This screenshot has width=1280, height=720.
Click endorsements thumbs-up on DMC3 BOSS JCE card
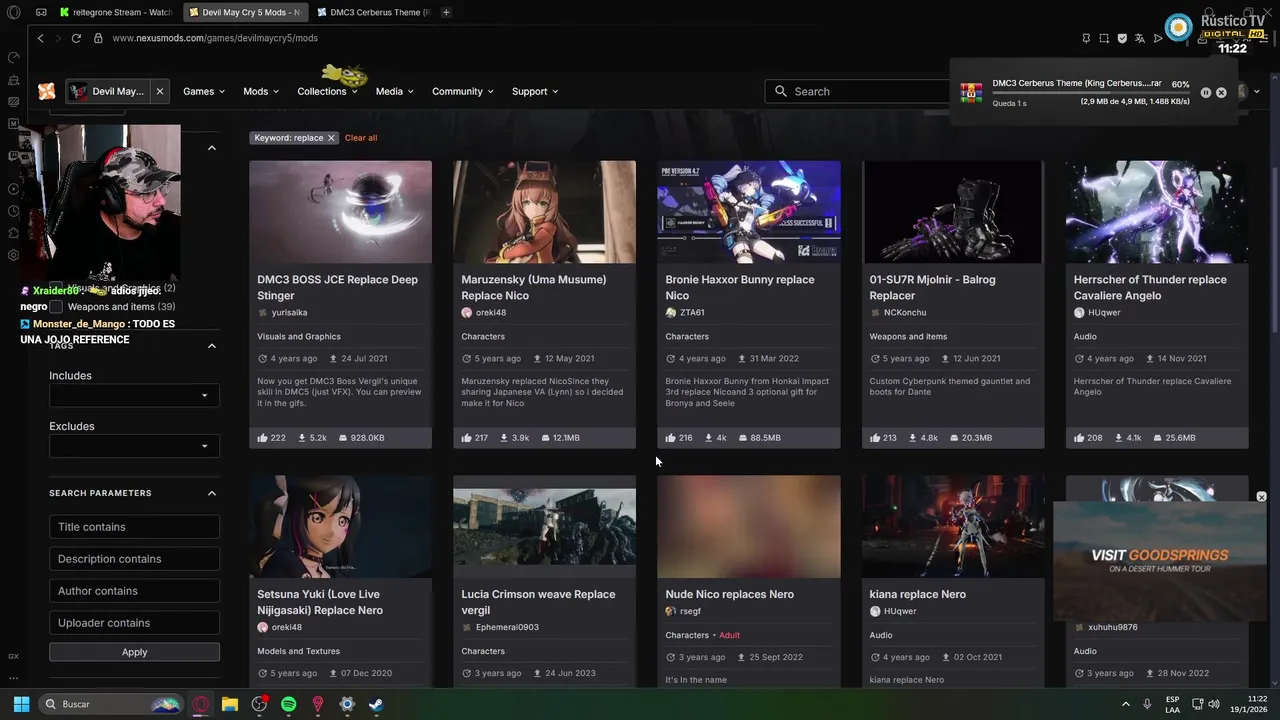(x=262, y=438)
